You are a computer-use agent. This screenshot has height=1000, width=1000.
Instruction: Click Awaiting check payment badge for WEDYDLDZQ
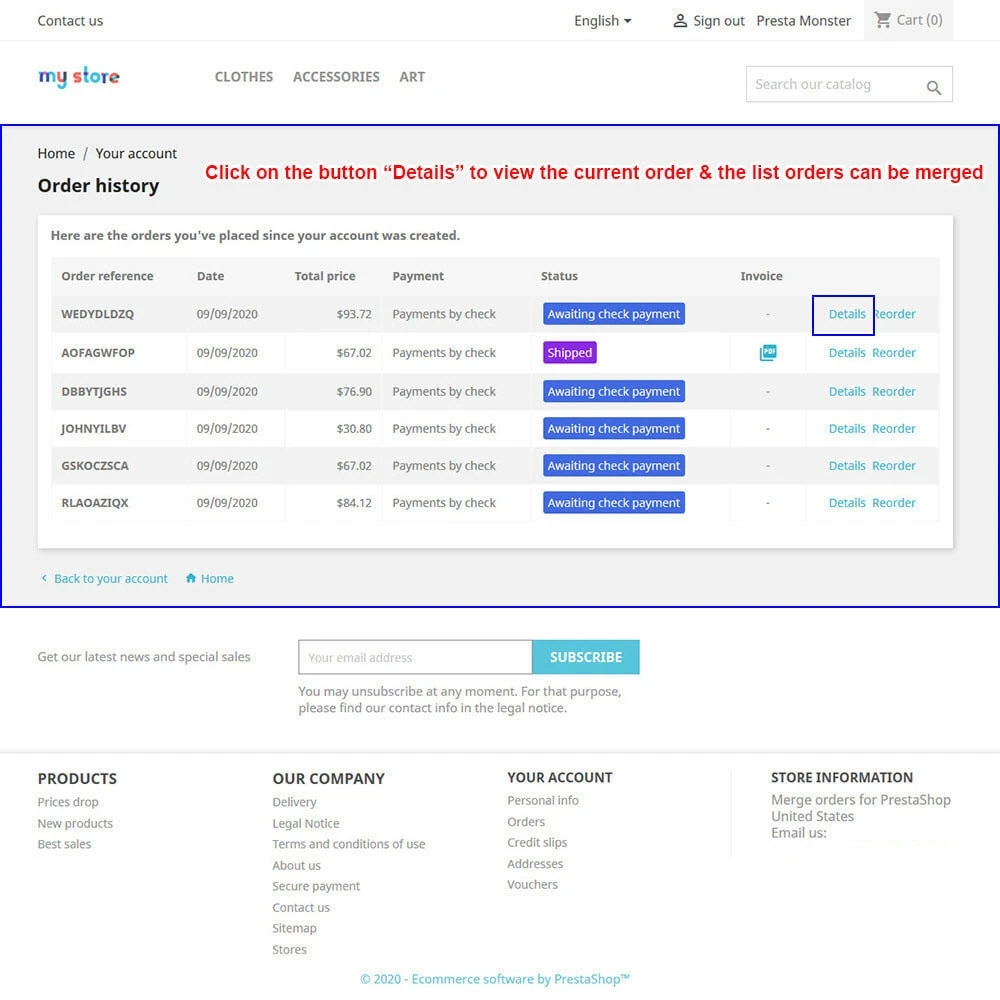point(614,314)
